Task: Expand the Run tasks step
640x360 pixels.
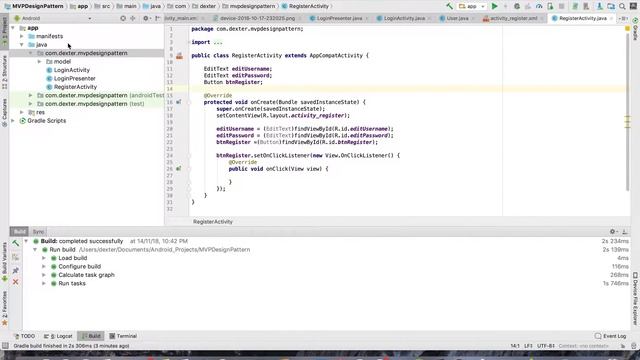Action: coord(44,283)
